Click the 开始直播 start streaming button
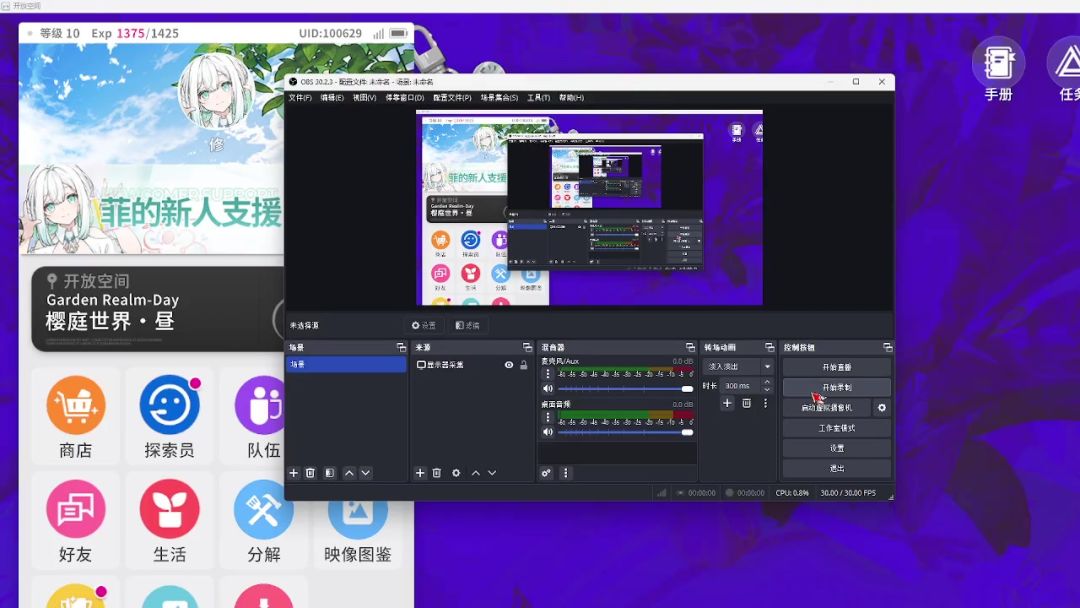This screenshot has height=608, width=1080. point(836,367)
